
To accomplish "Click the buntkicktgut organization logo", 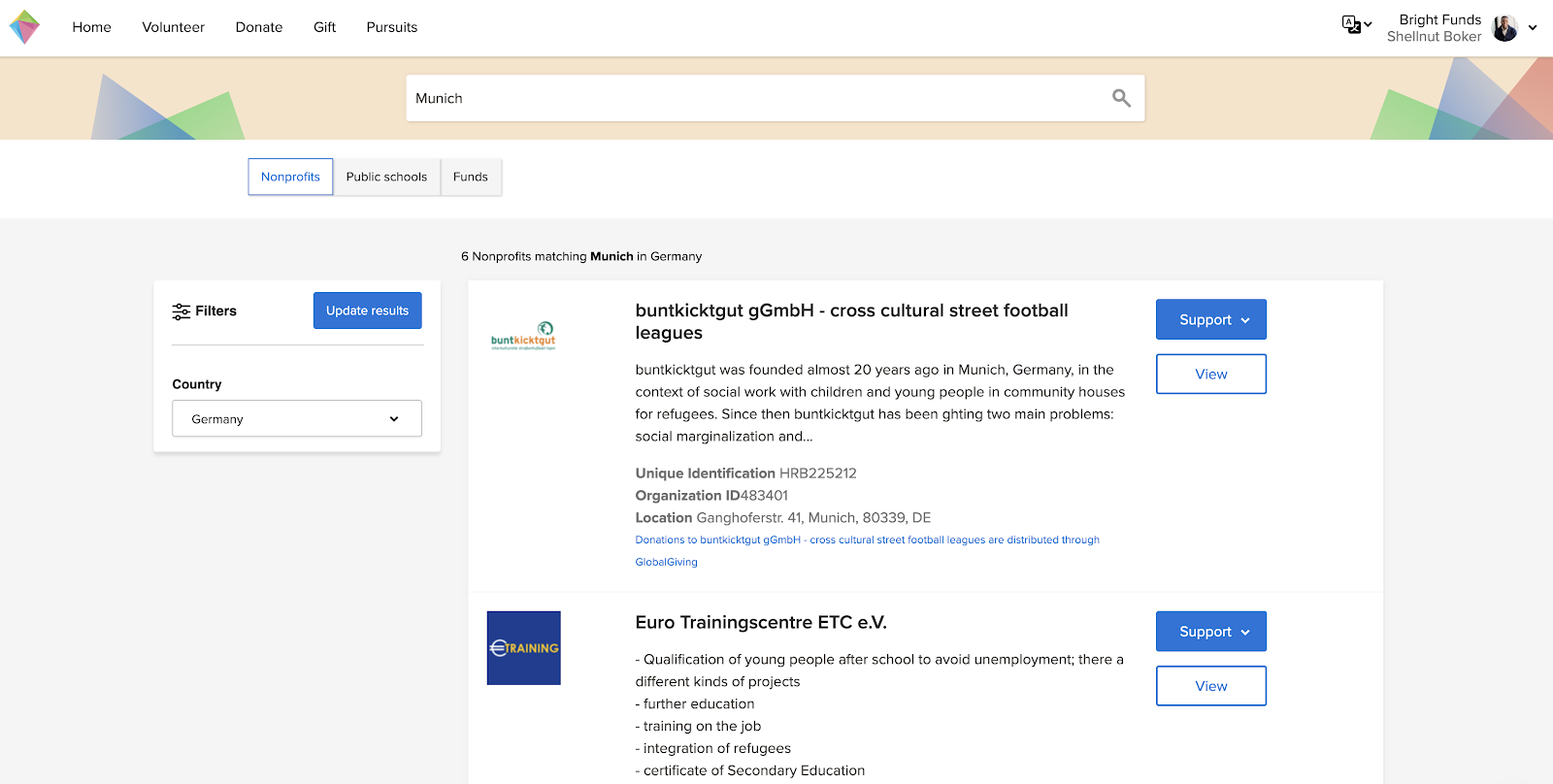I will (523, 336).
